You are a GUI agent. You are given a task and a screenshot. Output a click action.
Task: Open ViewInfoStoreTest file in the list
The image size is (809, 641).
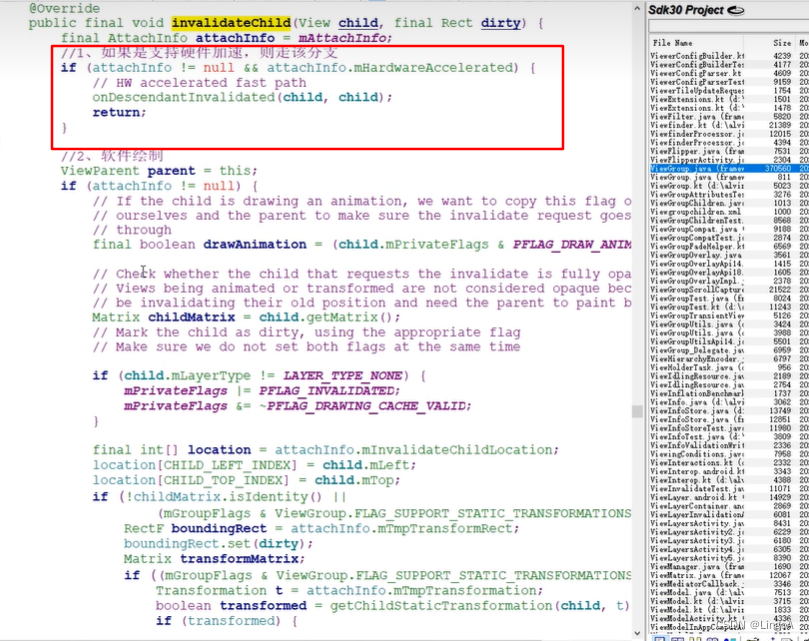[x=729, y=428]
